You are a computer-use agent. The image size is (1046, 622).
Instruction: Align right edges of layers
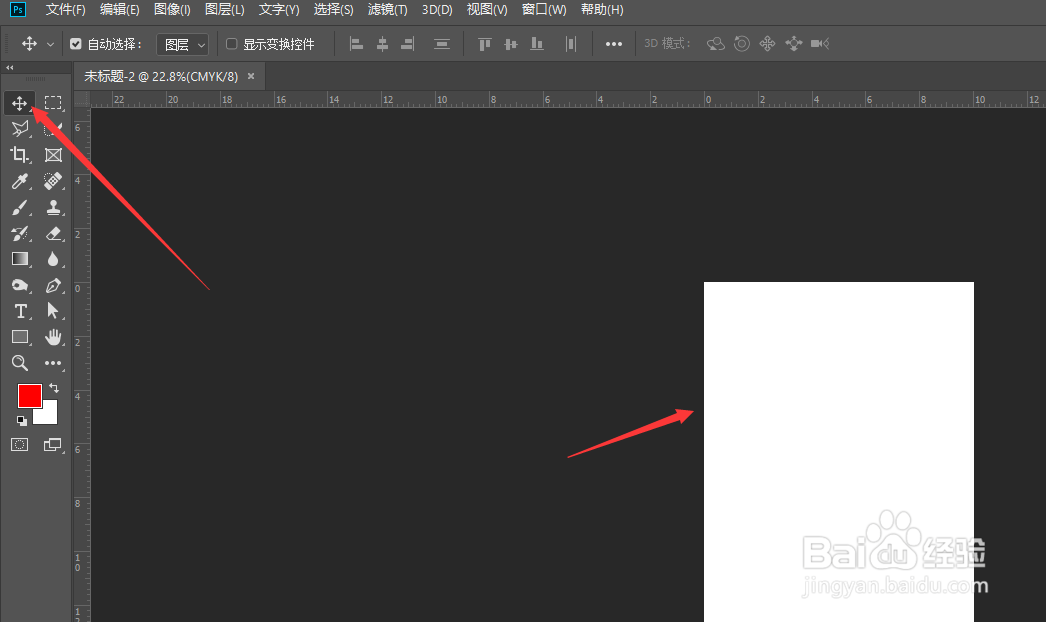pyautogui.click(x=408, y=44)
